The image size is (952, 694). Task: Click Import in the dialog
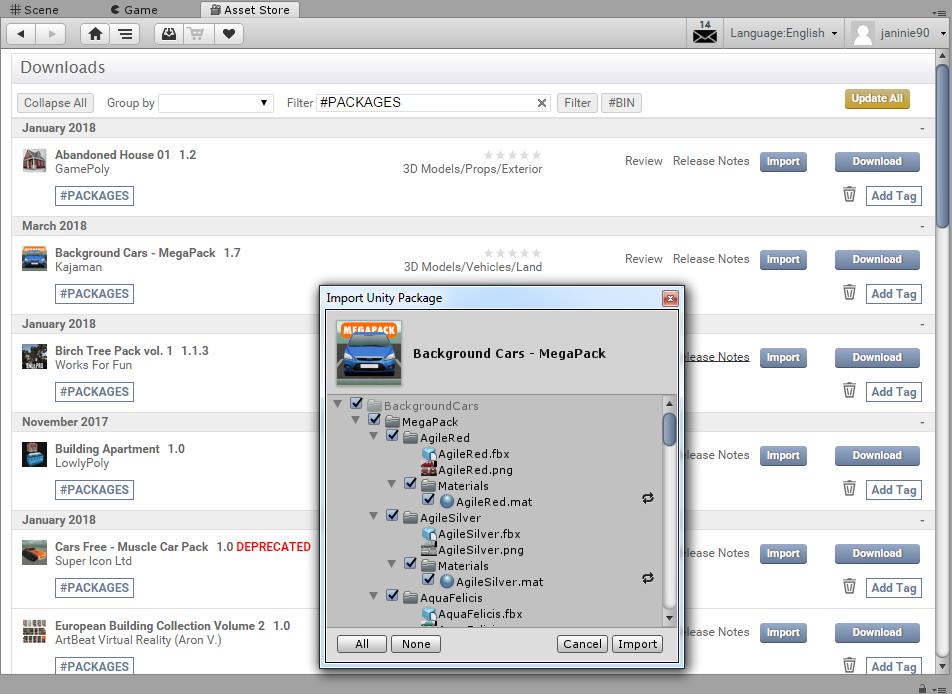point(637,644)
